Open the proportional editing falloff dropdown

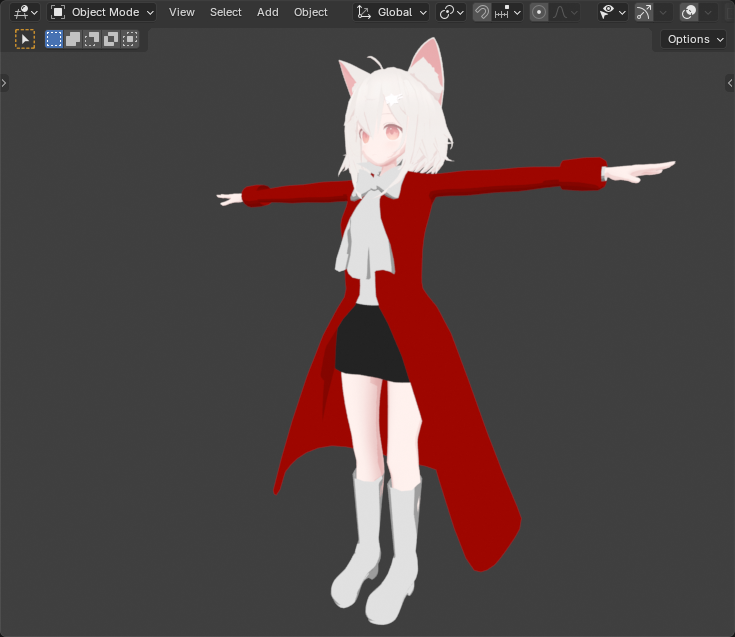pyautogui.click(x=565, y=12)
